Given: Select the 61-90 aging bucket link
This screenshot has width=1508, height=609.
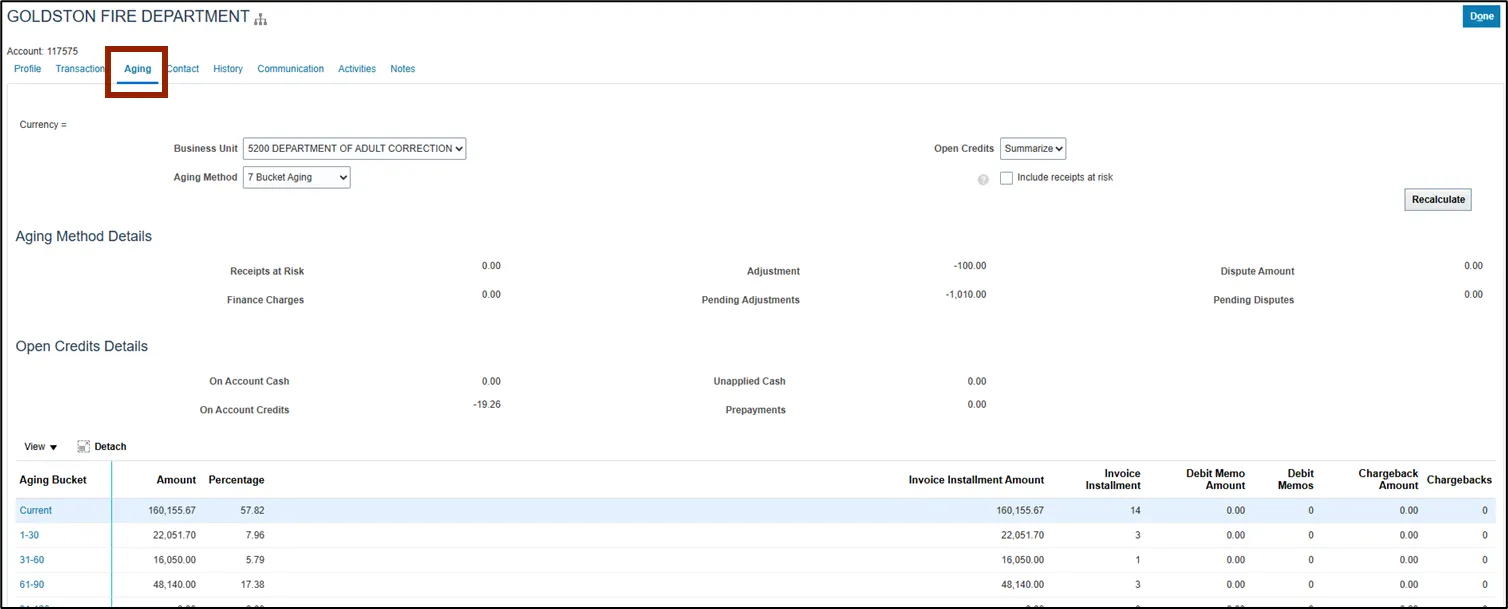Looking at the screenshot, I should pos(32,584).
